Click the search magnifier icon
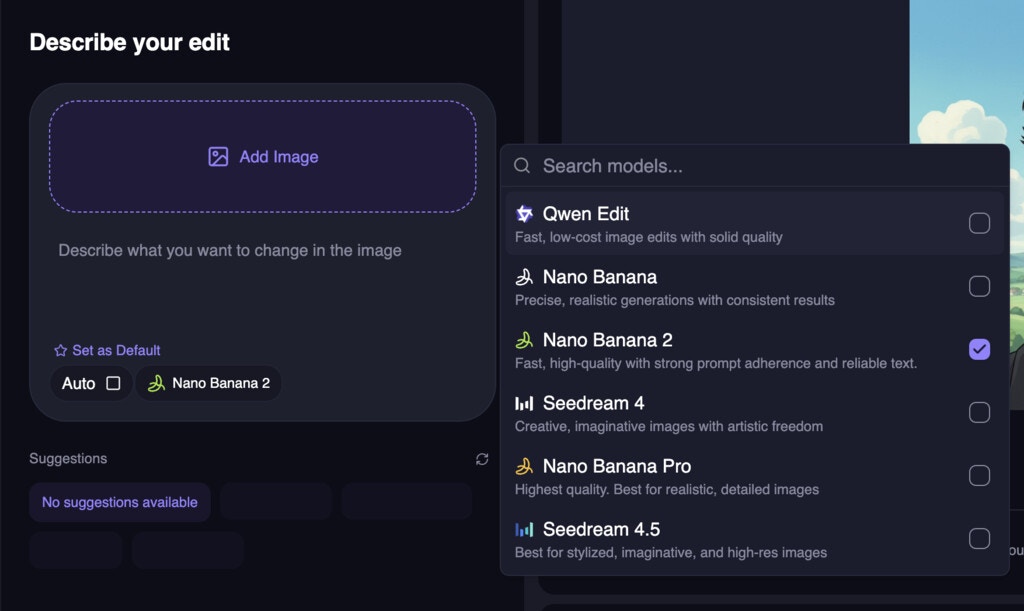This screenshot has width=1024, height=611. coord(522,166)
